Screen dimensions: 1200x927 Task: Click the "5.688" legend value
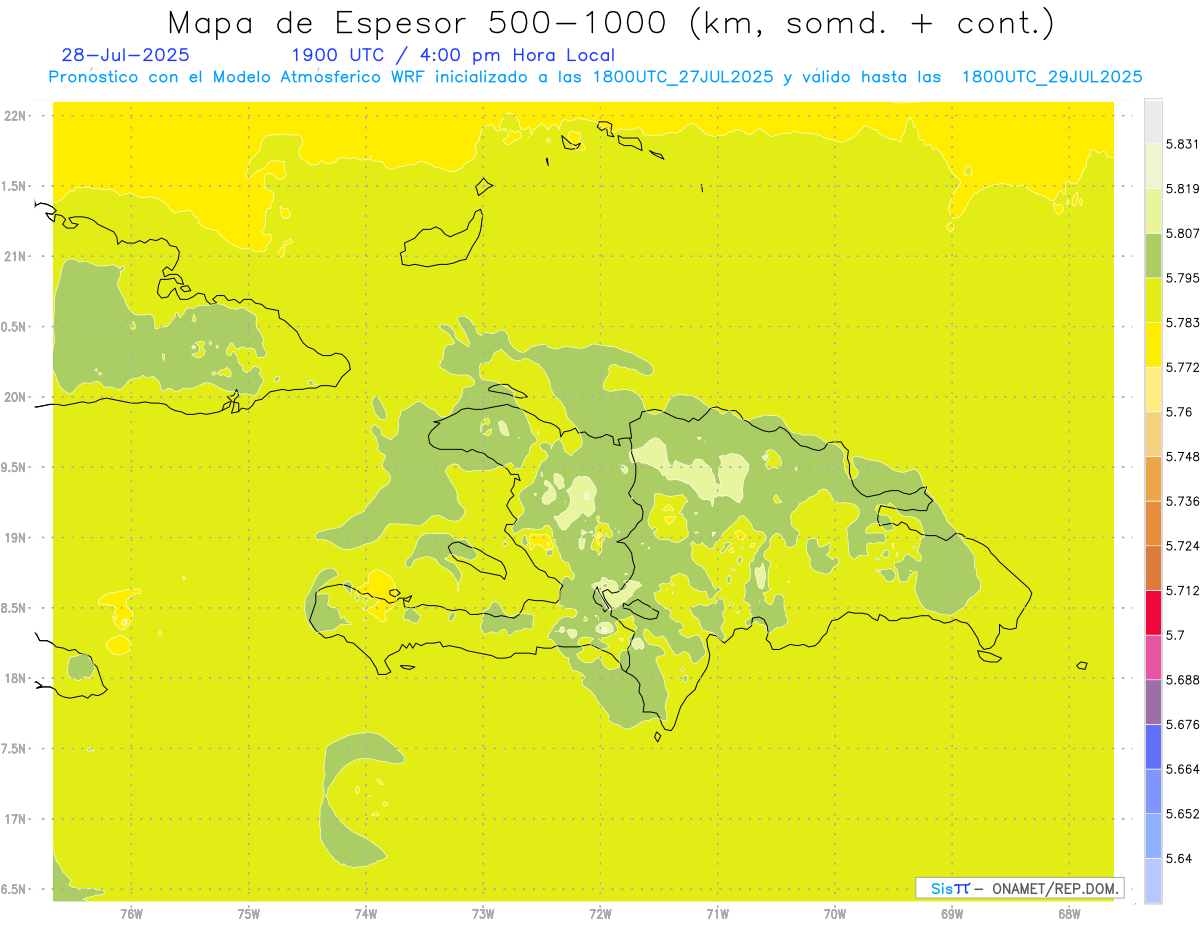point(1182,680)
